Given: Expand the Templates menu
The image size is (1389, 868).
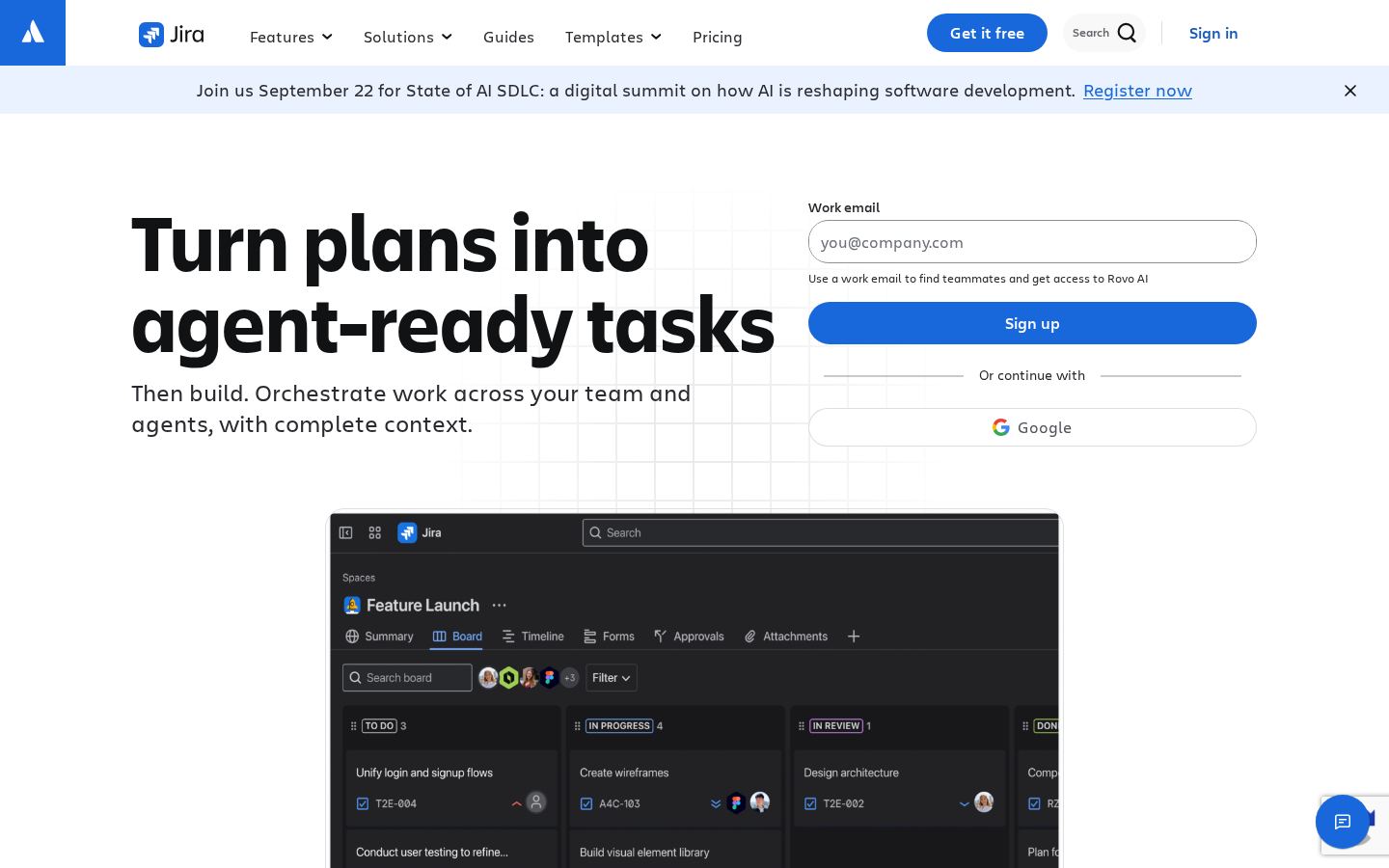Looking at the screenshot, I should [x=613, y=37].
